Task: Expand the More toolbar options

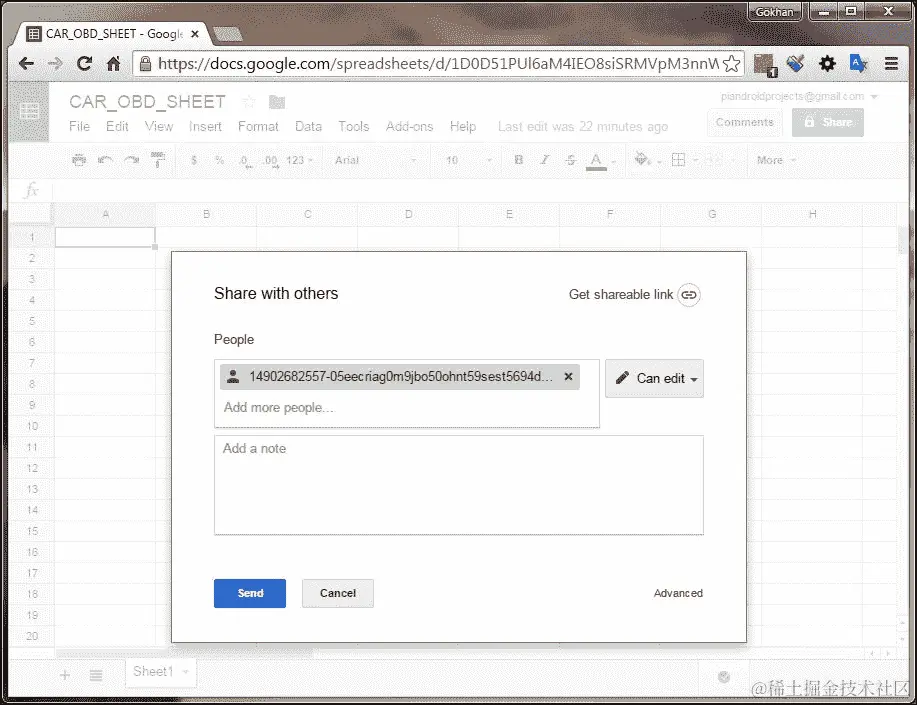Action: 776,160
